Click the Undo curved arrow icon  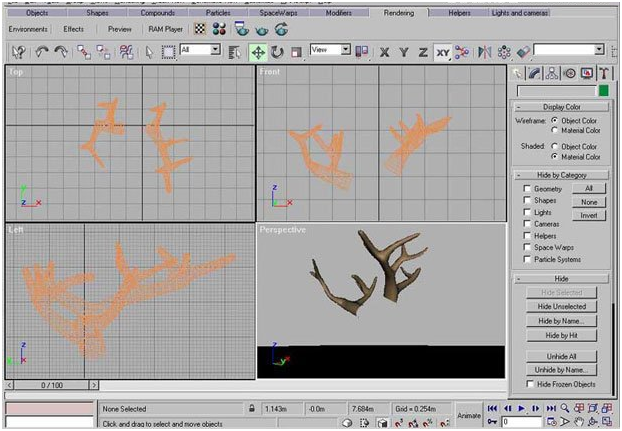point(42,52)
